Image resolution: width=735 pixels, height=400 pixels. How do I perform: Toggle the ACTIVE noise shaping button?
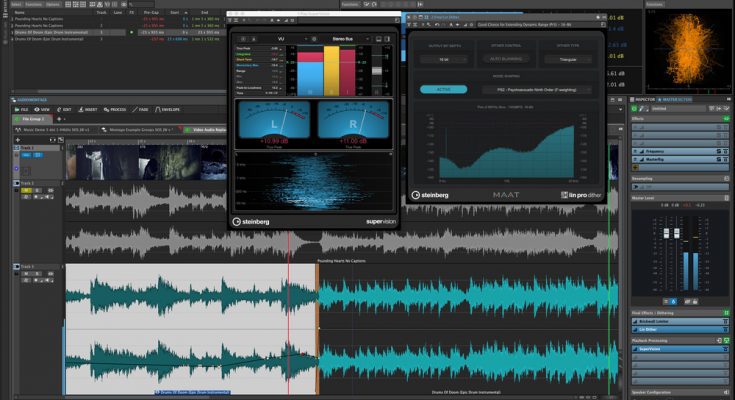click(443, 89)
